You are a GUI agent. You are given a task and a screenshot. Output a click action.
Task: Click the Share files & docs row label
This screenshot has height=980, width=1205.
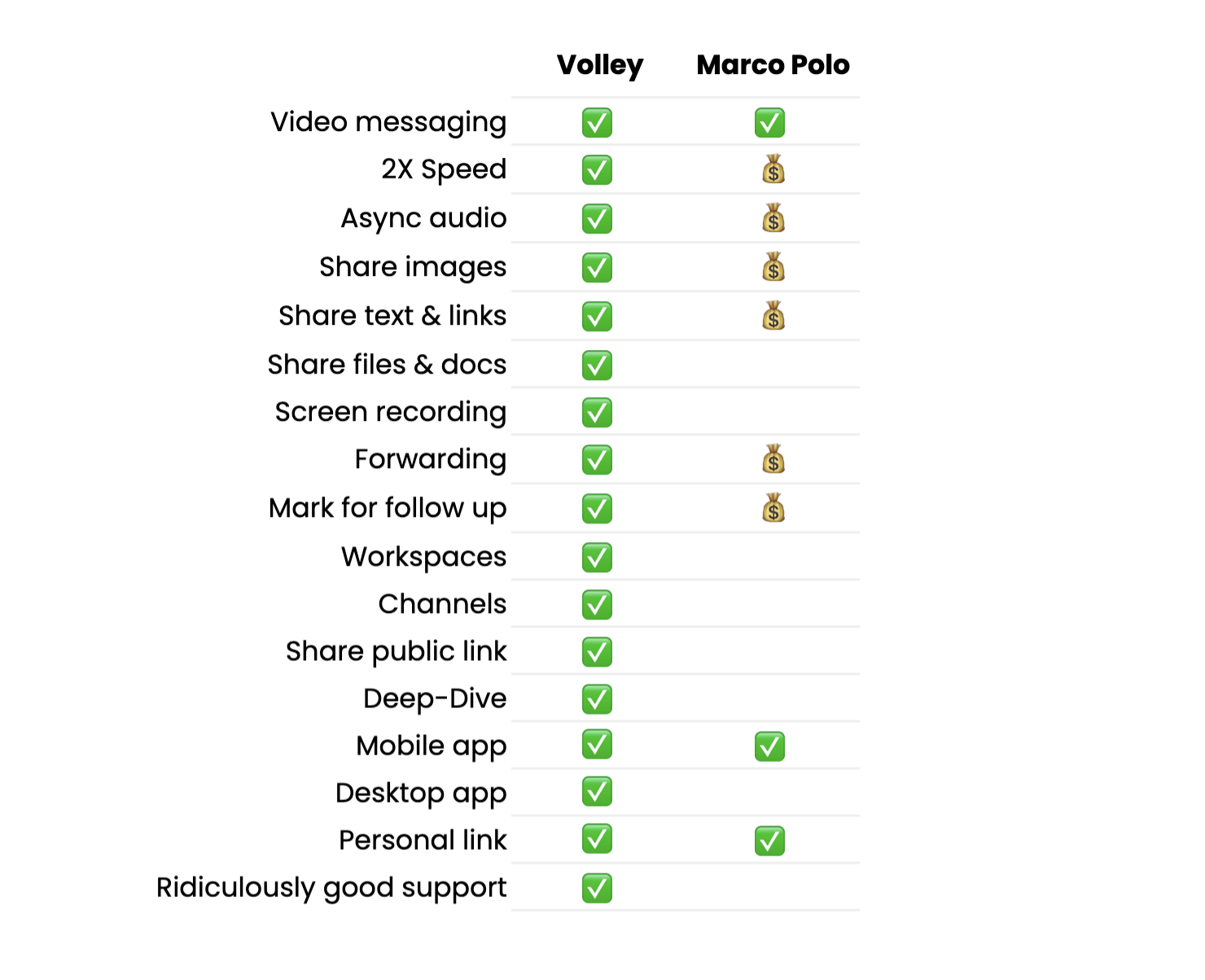click(x=388, y=365)
